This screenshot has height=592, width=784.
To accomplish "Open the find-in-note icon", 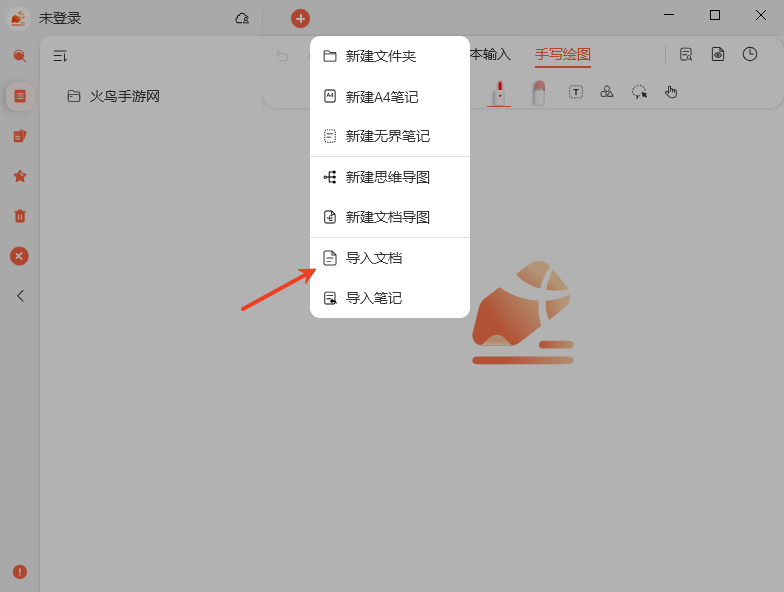I will [x=686, y=54].
